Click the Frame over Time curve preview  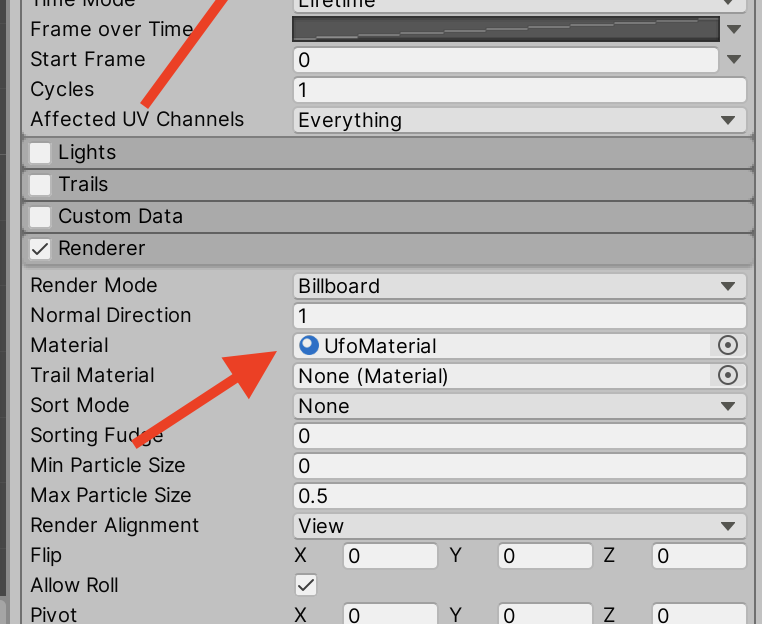pyautogui.click(x=505, y=29)
